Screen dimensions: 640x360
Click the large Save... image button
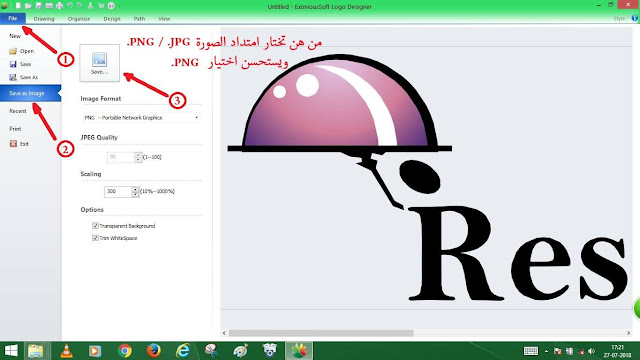(x=100, y=63)
